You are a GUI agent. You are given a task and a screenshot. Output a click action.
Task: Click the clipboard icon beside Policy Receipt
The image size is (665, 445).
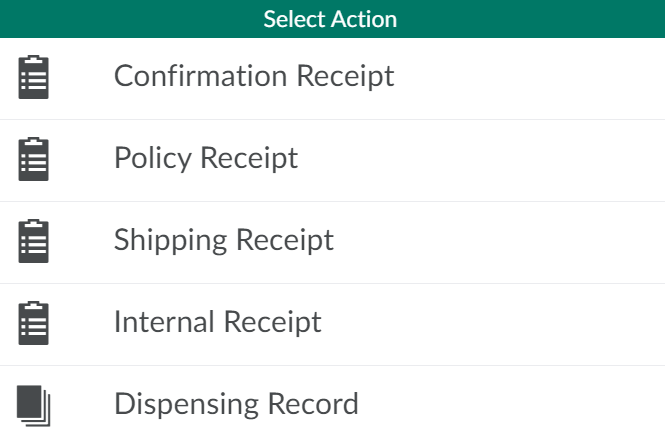pos(33,159)
